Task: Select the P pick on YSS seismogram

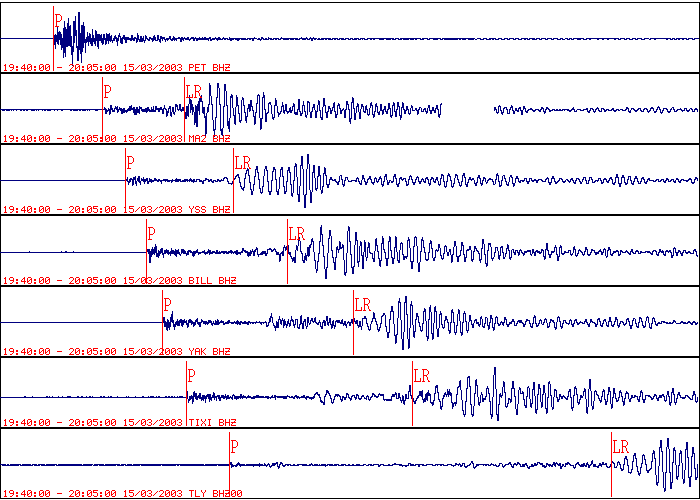Action: (130, 162)
